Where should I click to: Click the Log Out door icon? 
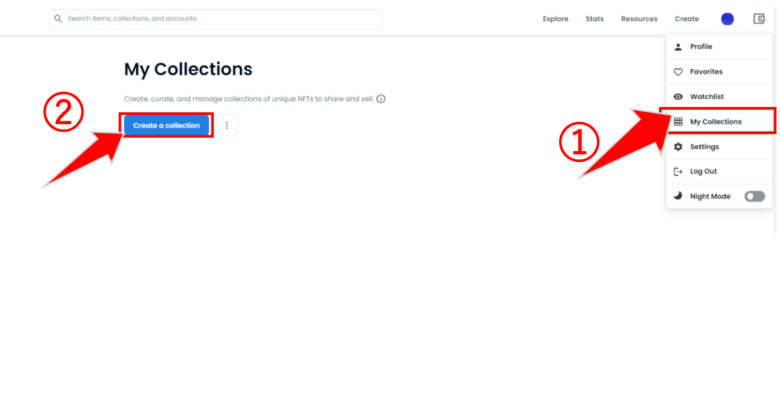click(x=678, y=172)
